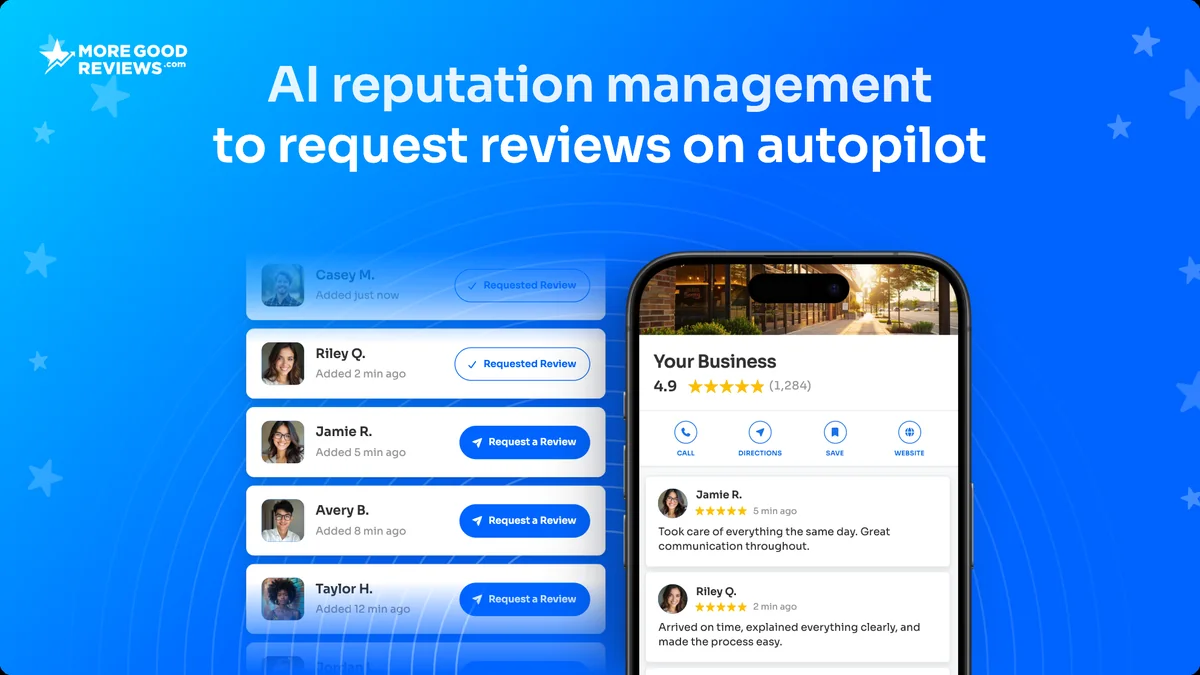Click Riley Q.'s five-star rating in review

(x=721, y=607)
